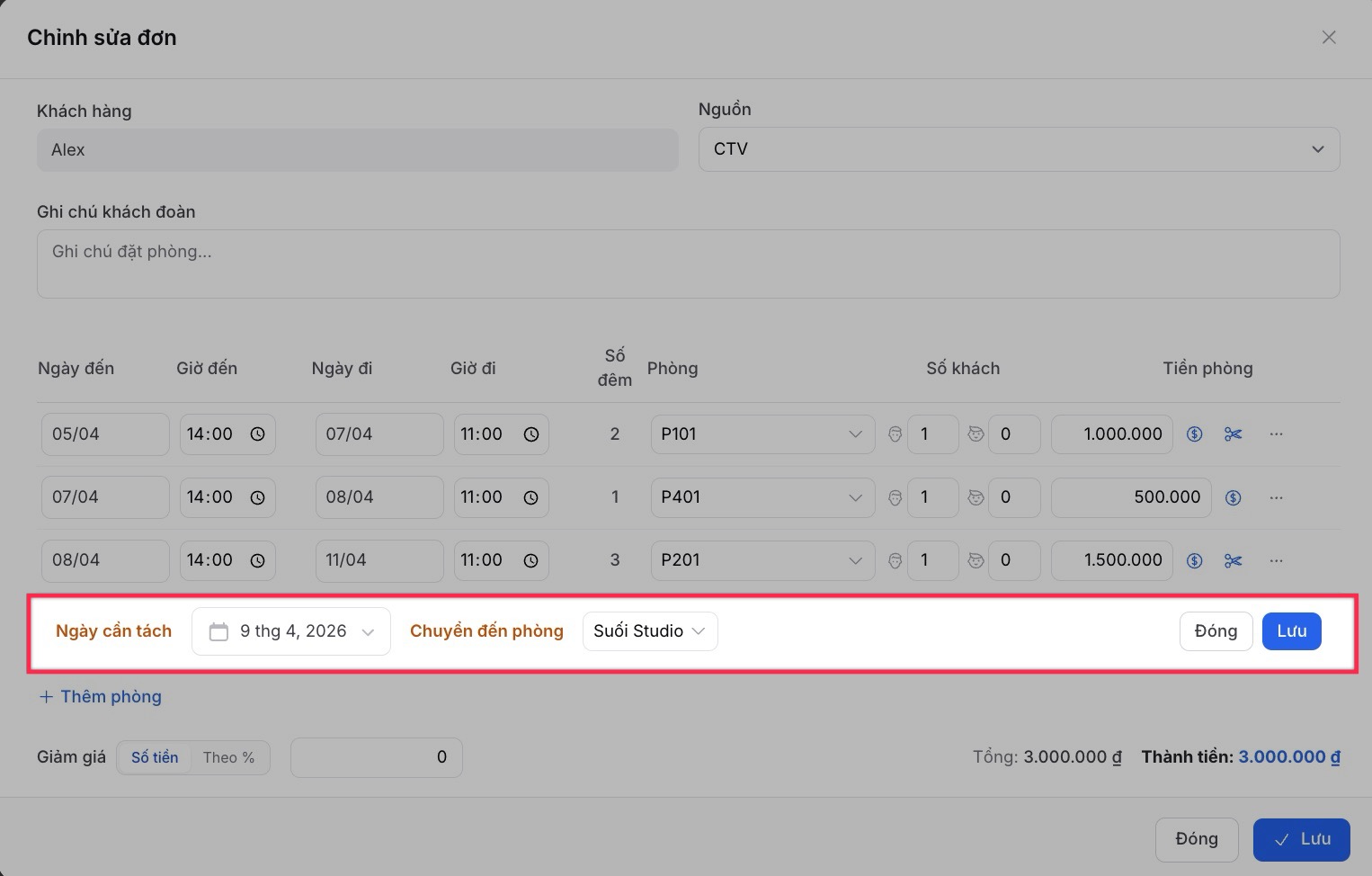
Task: Click the Đóng button in the split panel
Action: [1216, 631]
